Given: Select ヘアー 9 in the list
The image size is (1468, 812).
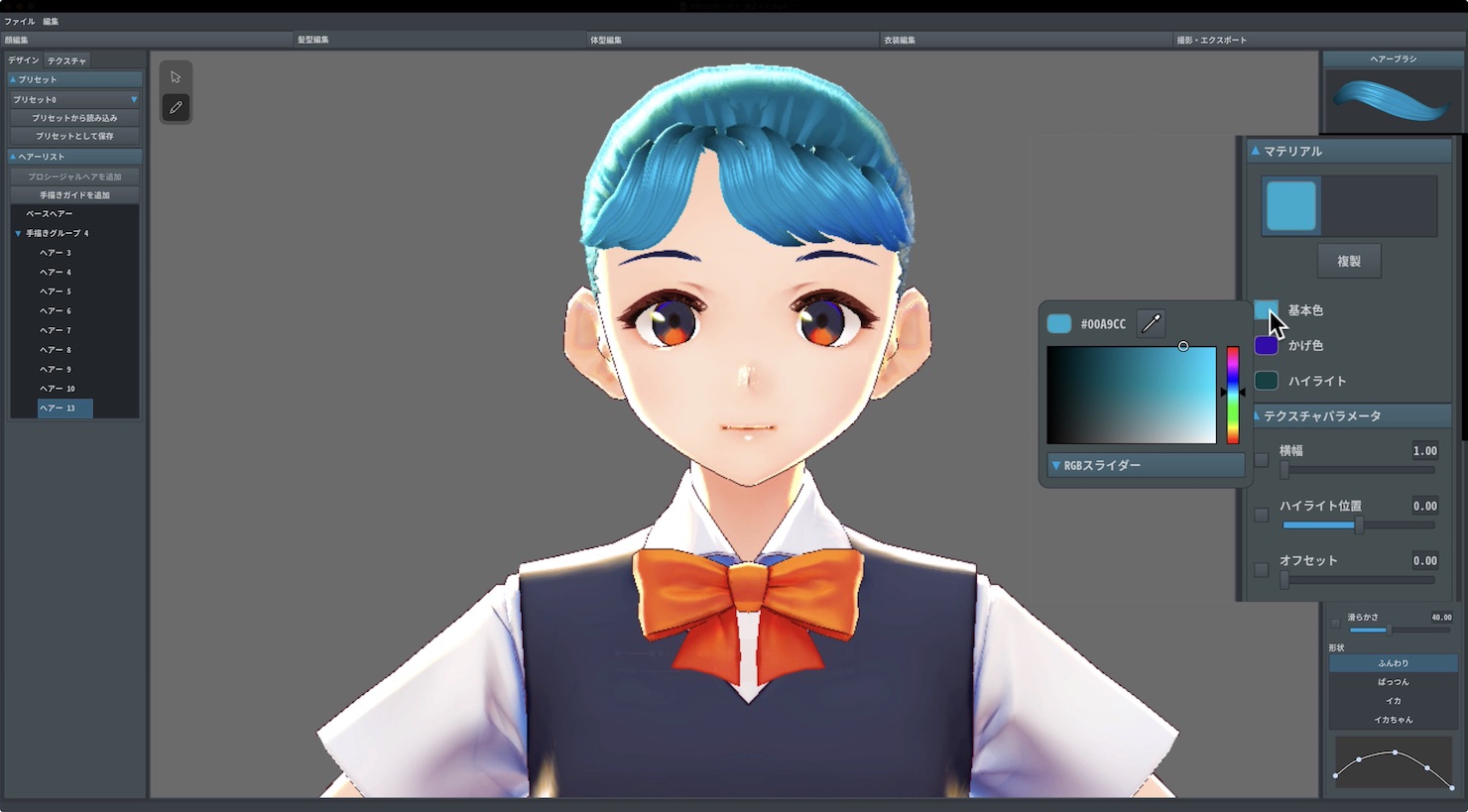Looking at the screenshot, I should 56,369.
